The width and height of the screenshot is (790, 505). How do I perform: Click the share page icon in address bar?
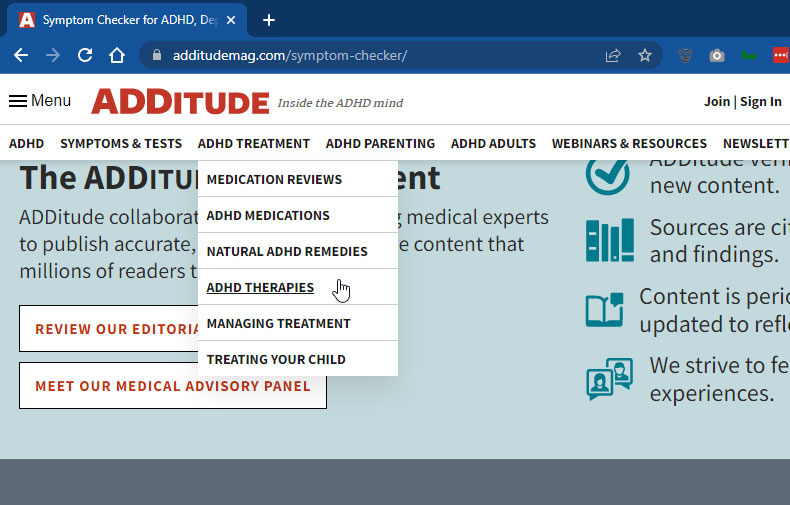(613, 56)
